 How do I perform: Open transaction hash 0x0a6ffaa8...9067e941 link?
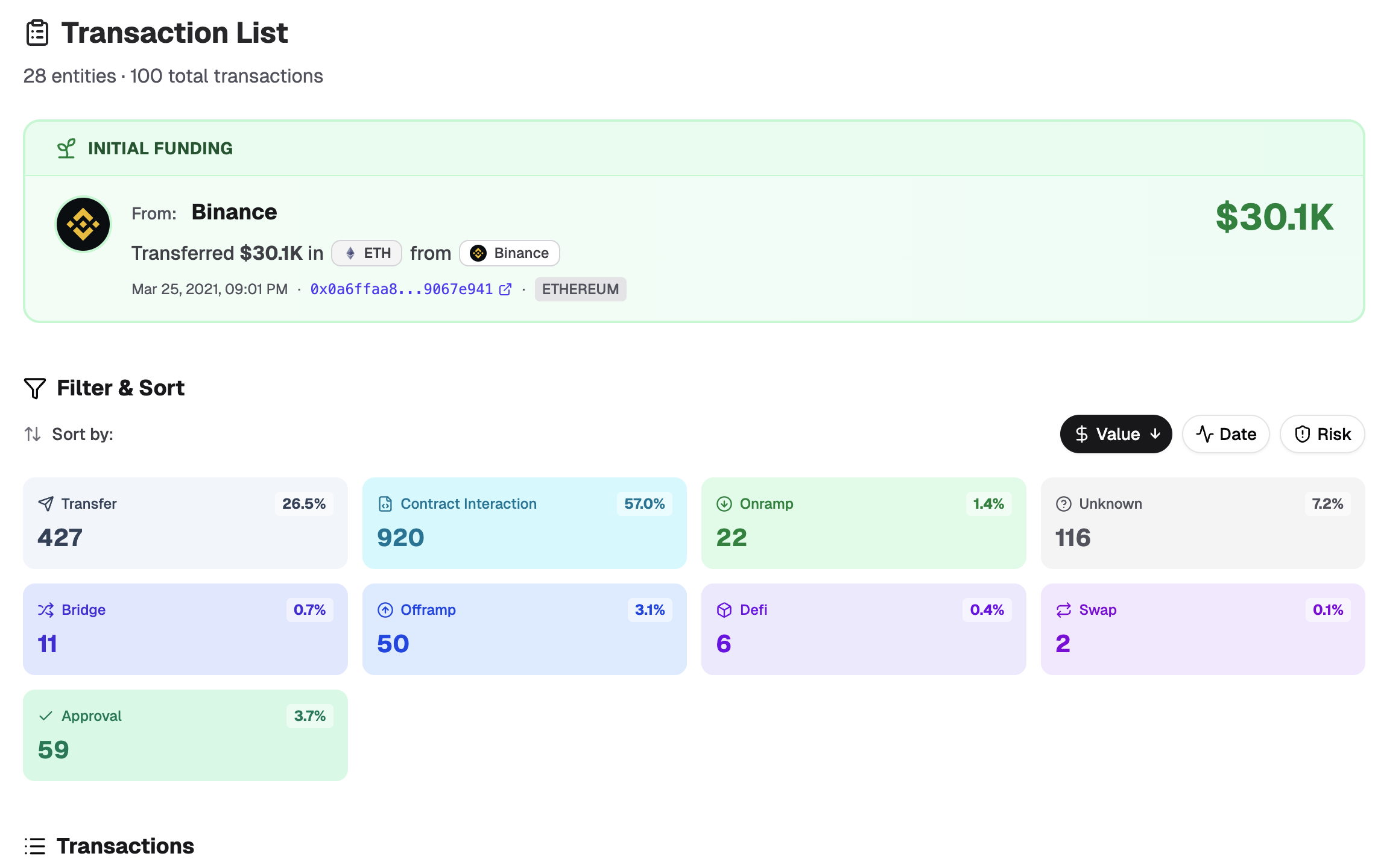(x=401, y=289)
